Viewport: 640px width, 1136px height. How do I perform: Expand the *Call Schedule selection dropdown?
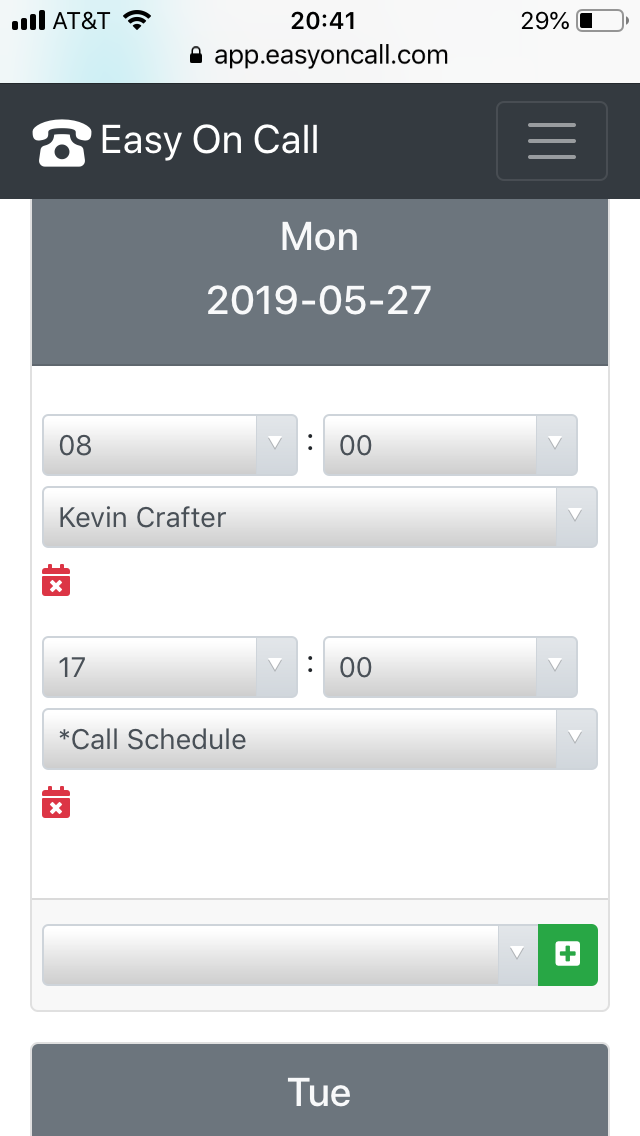coord(319,739)
